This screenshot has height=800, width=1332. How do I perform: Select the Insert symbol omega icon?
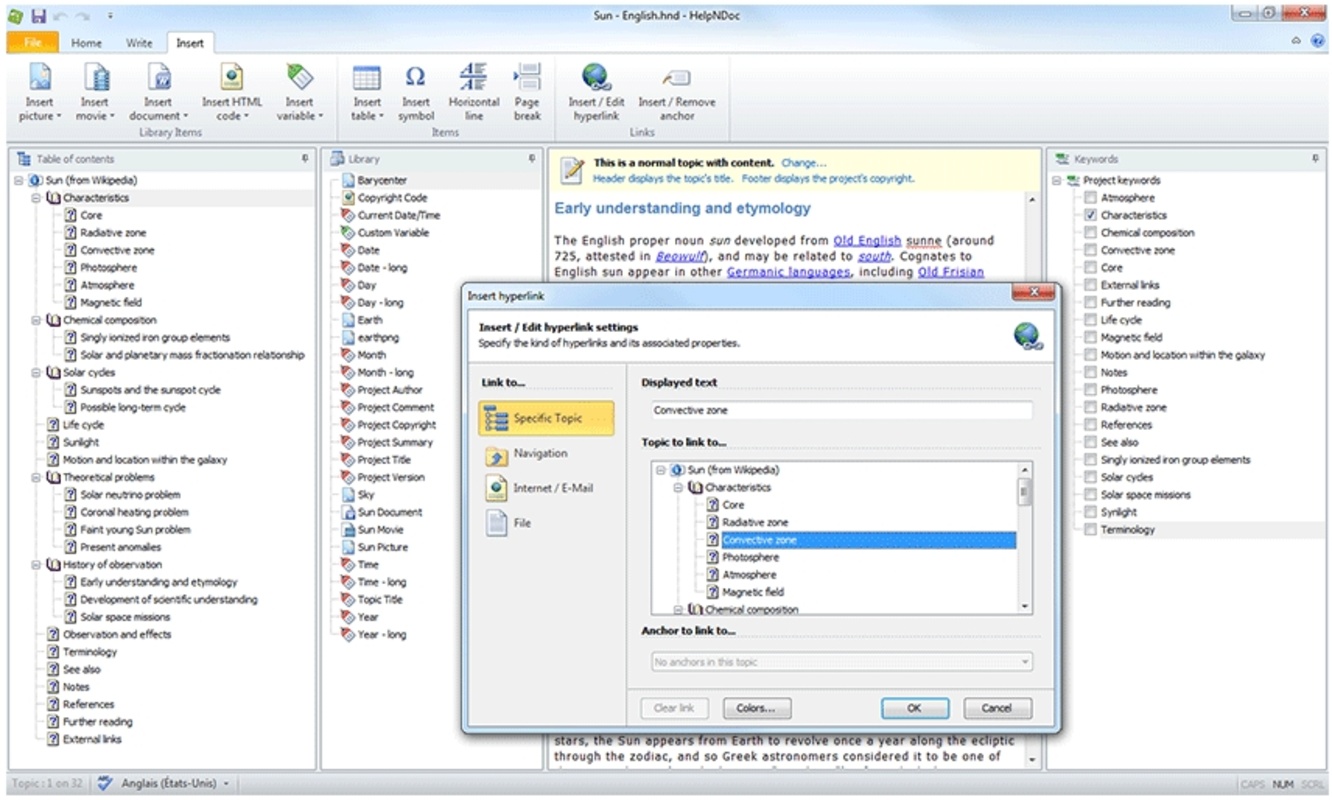416,78
